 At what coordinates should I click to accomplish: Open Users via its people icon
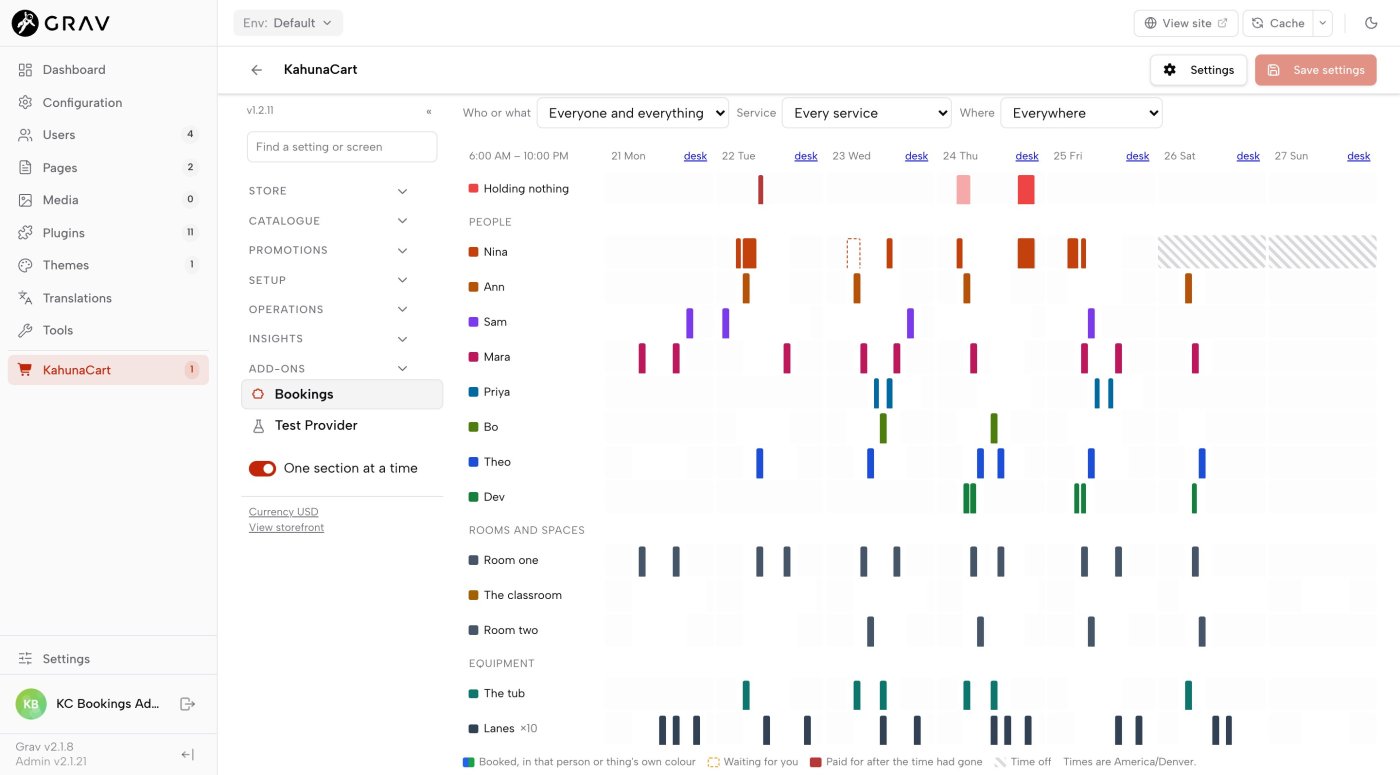click(26, 135)
